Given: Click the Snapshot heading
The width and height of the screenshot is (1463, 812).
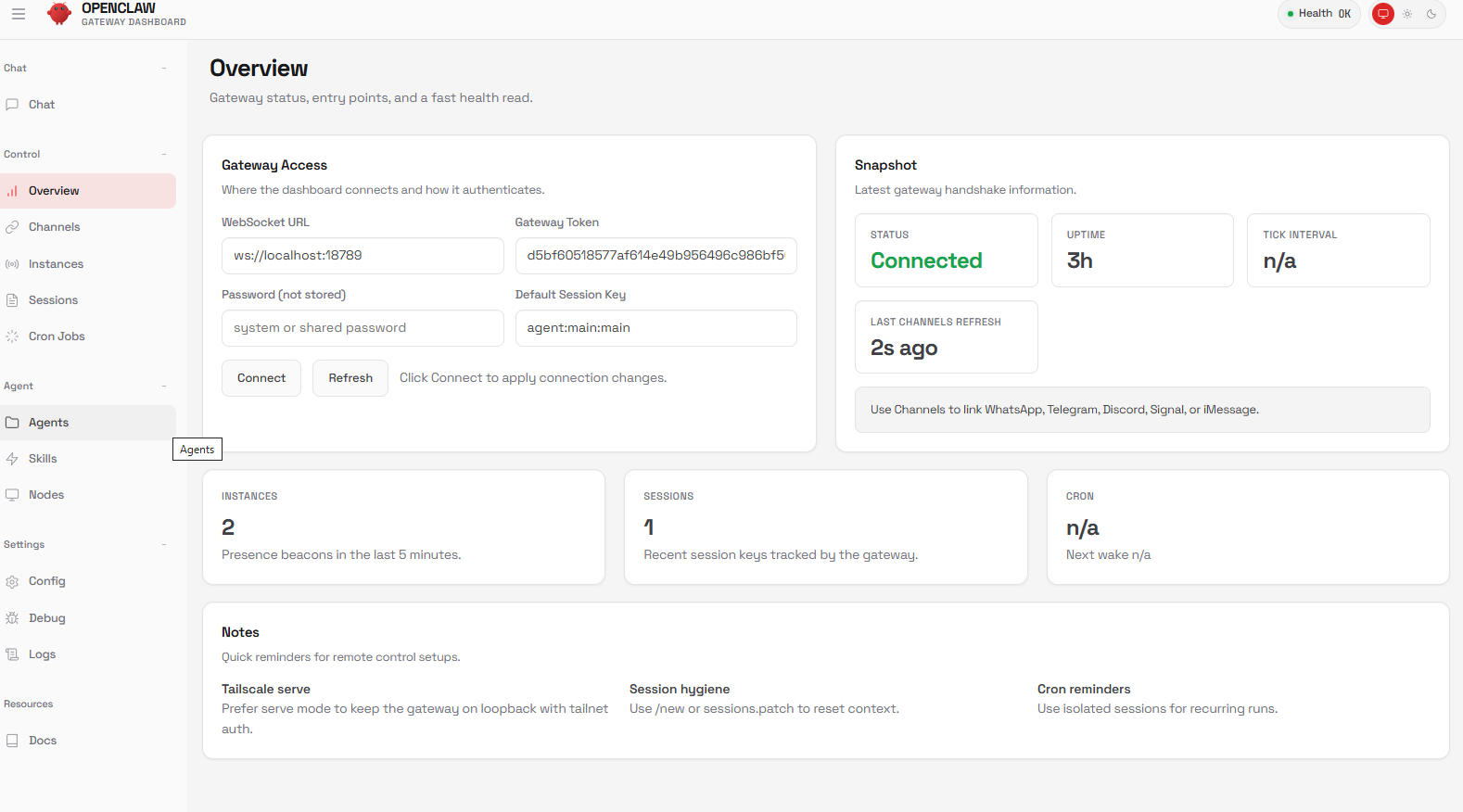Looking at the screenshot, I should [885, 165].
